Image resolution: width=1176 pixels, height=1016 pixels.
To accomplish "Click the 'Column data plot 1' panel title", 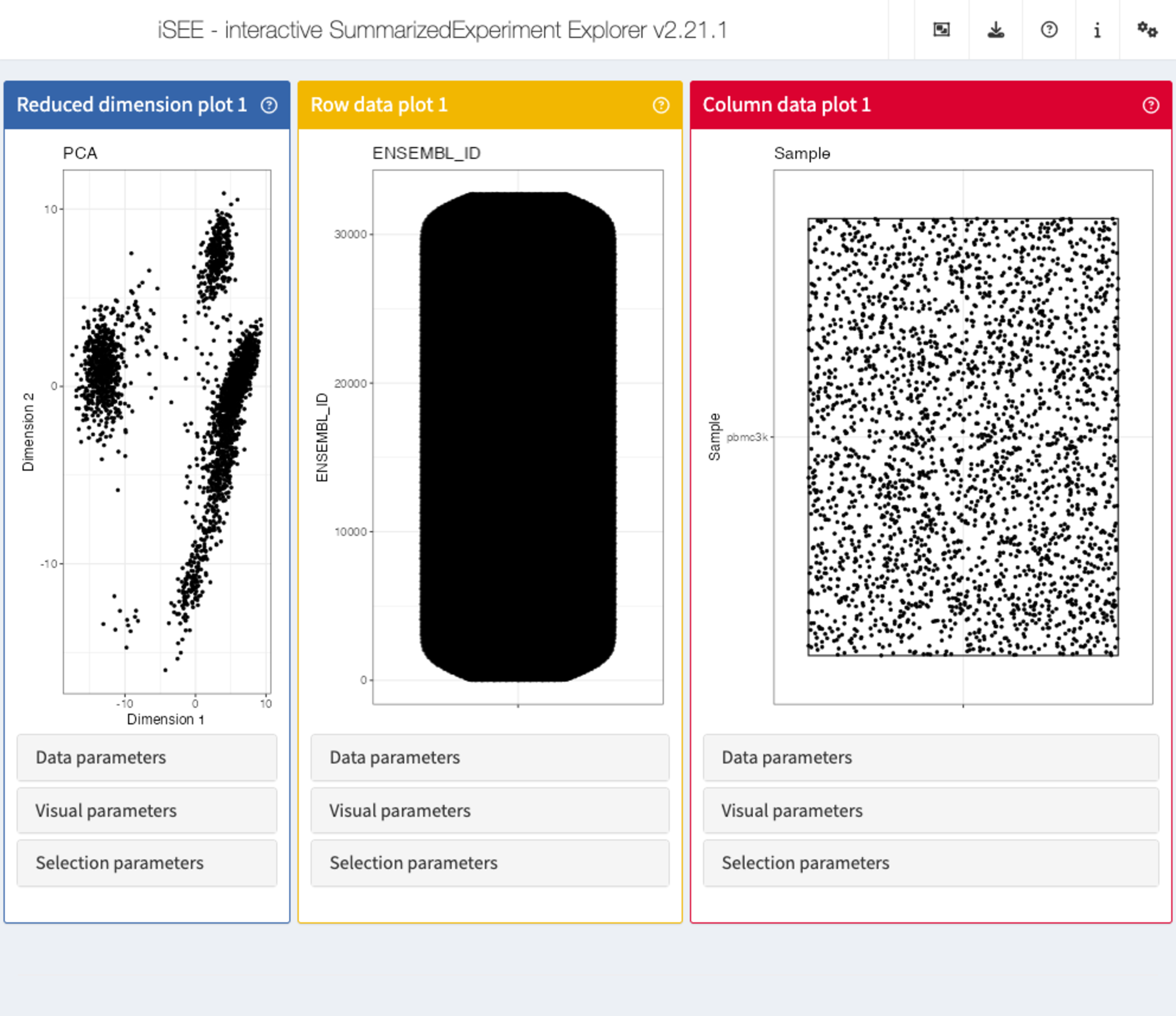I will click(x=787, y=105).
